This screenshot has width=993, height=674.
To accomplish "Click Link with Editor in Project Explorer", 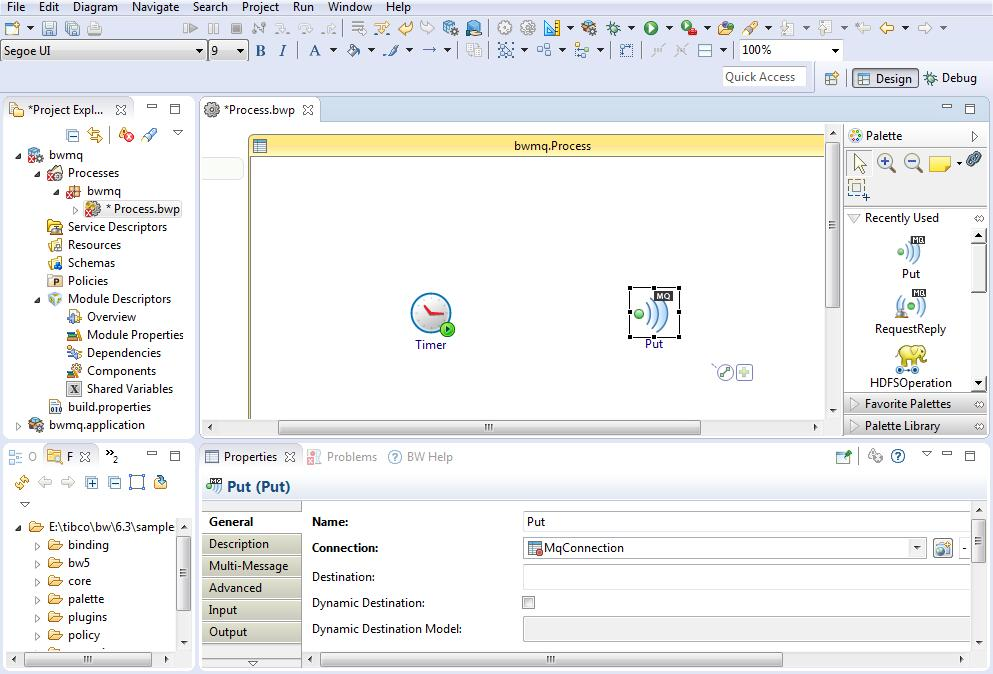I will pyautogui.click(x=95, y=135).
